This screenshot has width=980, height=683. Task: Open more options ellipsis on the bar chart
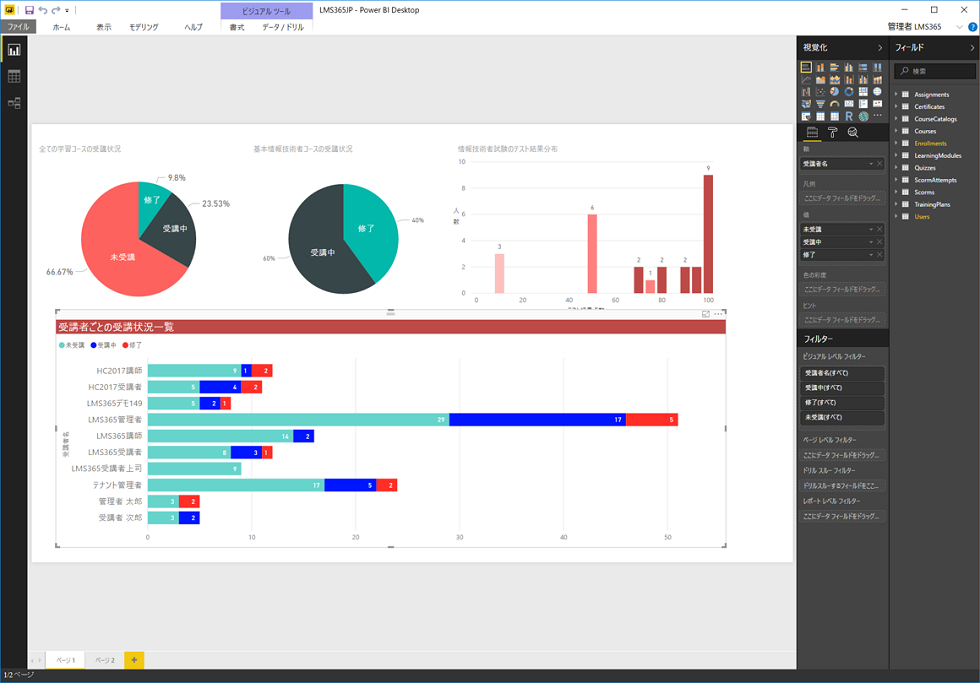tap(717, 314)
